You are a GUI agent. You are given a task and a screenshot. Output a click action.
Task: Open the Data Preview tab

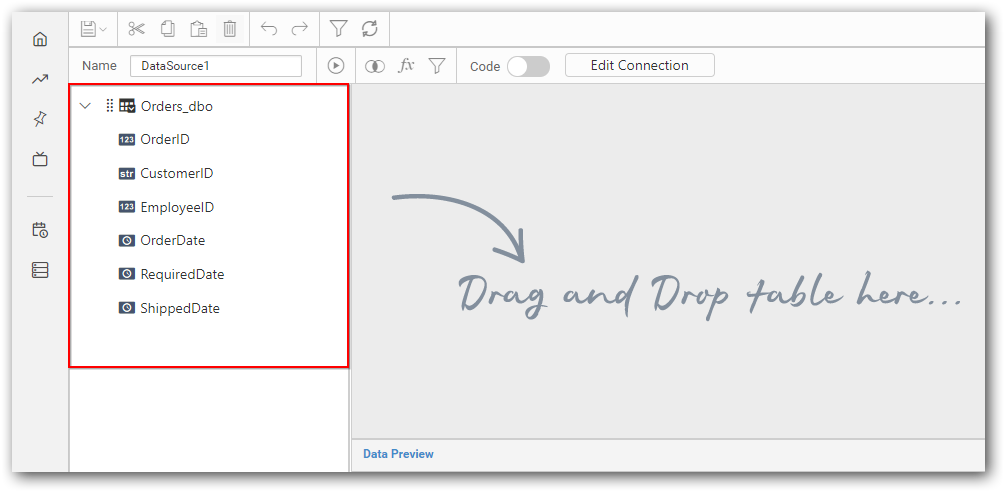[398, 454]
